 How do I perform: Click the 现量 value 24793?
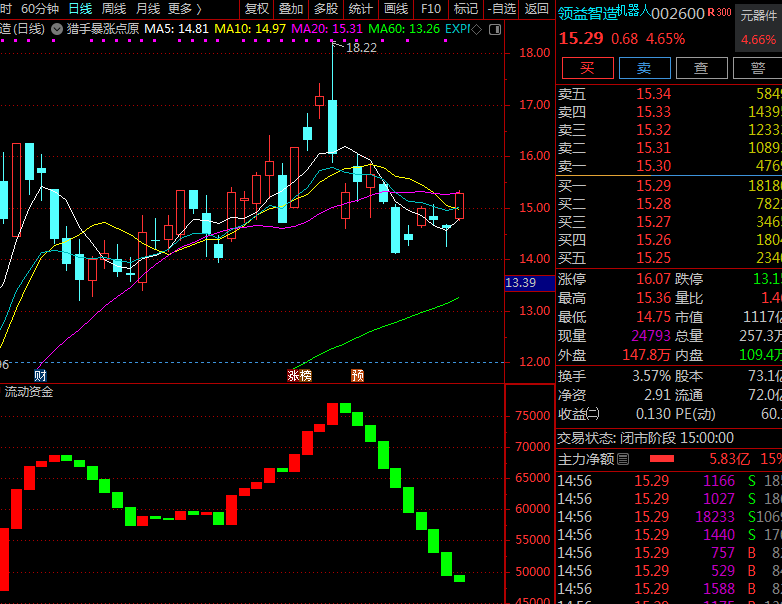tap(651, 336)
